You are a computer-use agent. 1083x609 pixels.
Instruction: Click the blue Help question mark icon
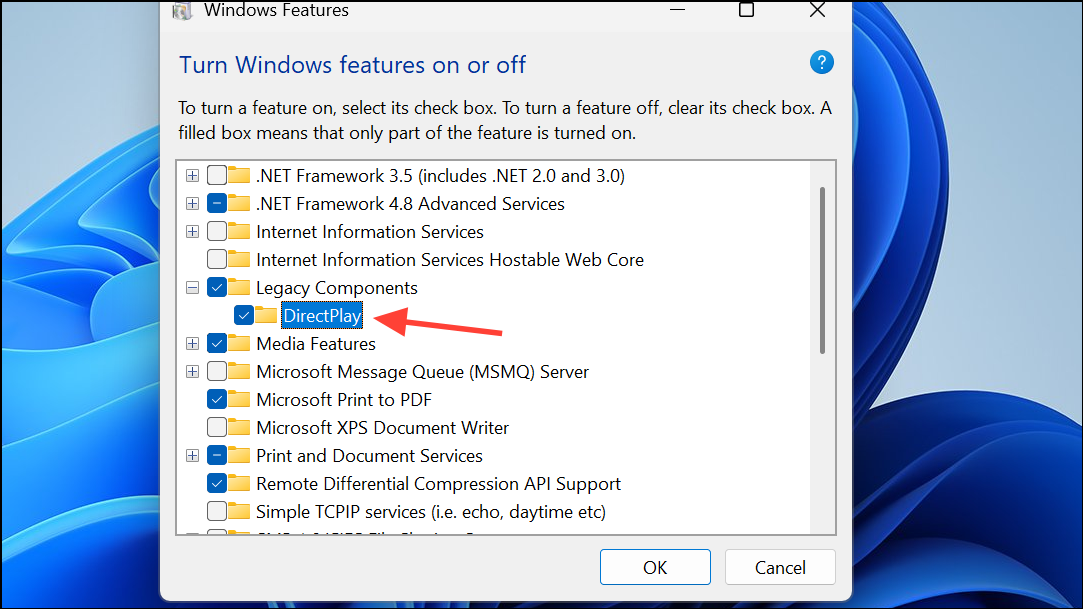(821, 62)
